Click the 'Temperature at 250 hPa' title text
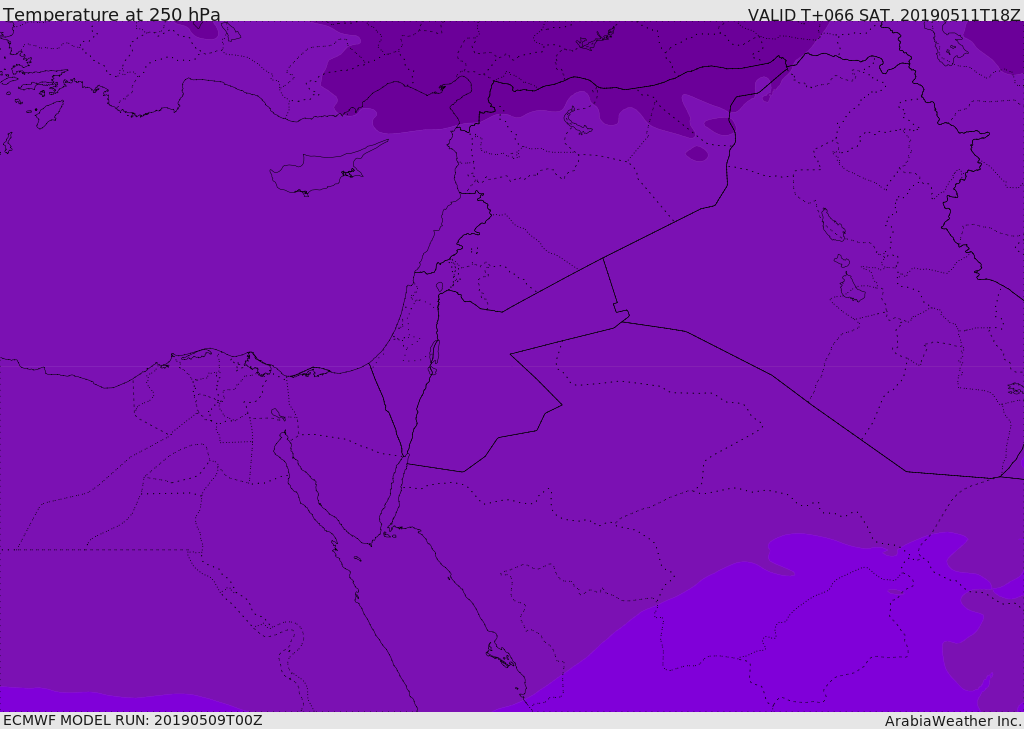The height and width of the screenshot is (729, 1024). (112, 14)
